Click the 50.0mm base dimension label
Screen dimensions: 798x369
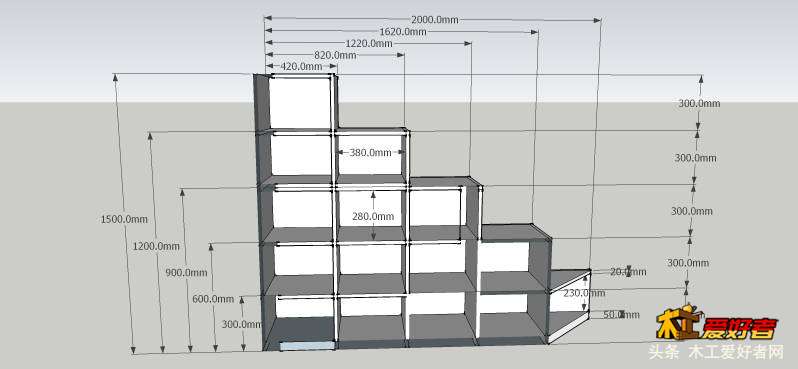click(621, 315)
